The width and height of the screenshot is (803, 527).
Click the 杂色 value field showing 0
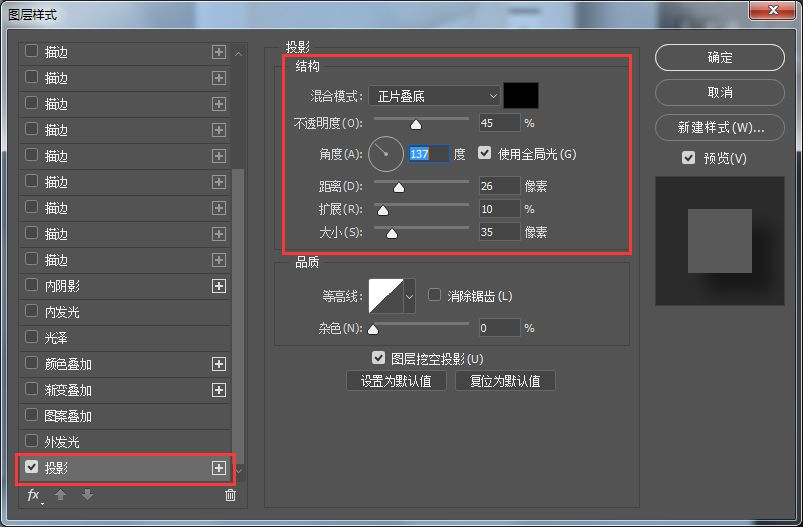[x=499, y=328]
